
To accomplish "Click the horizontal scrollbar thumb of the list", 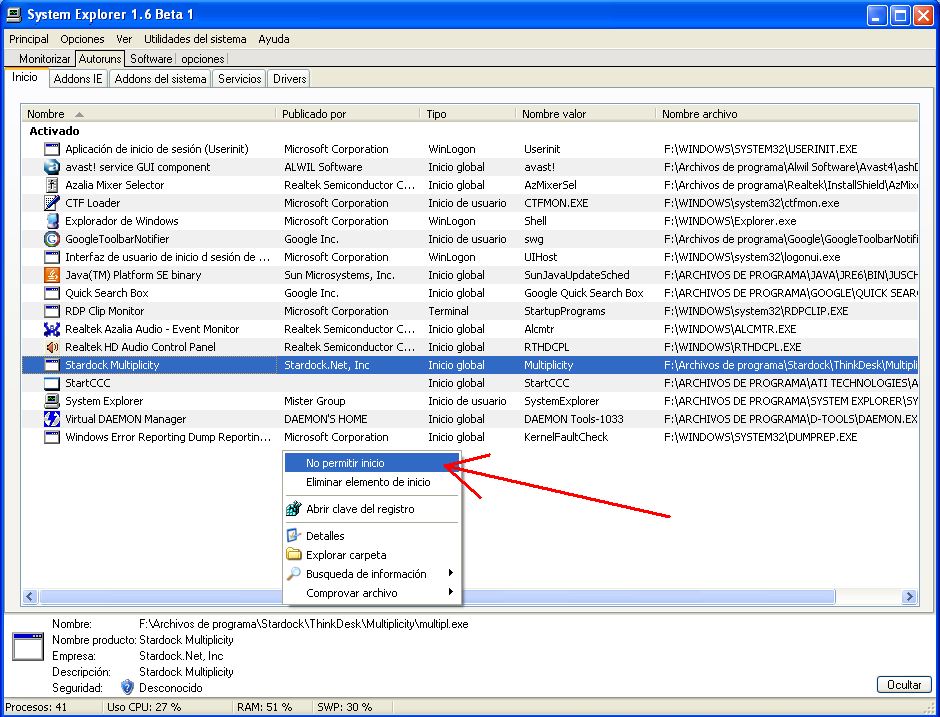I will coord(437,597).
